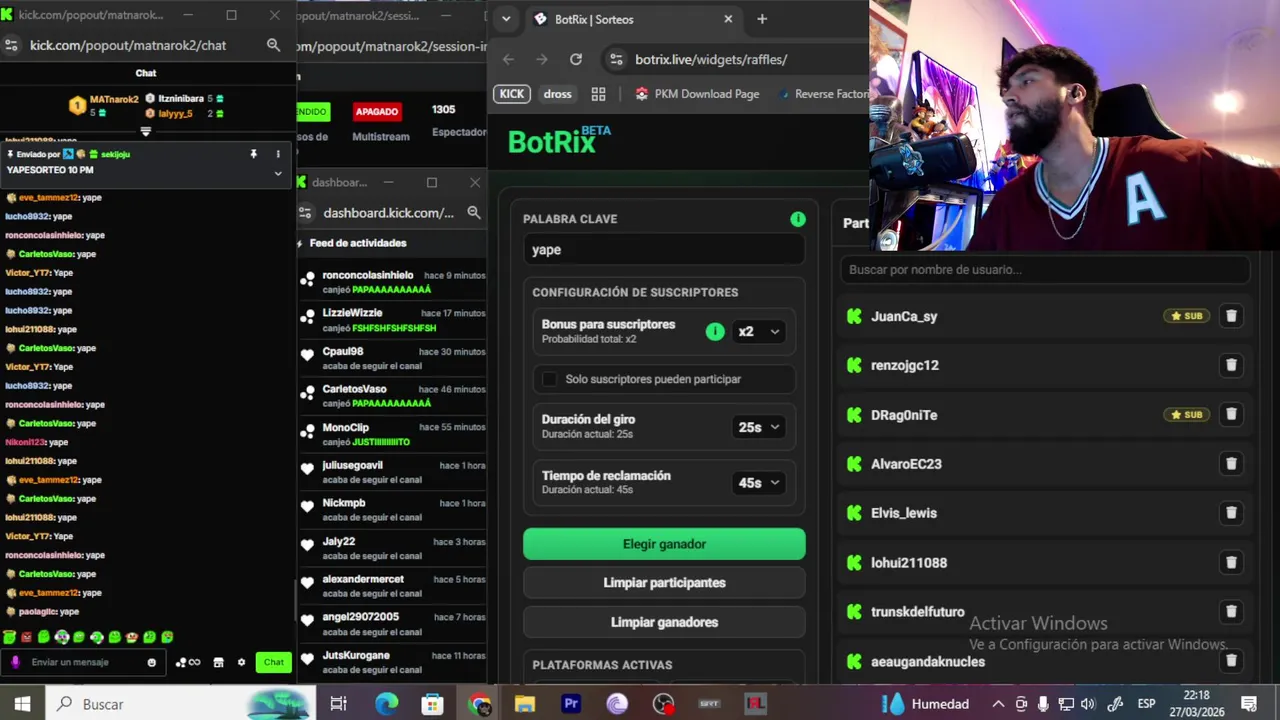Click site settings icon in chat popout window

tap(11, 45)
